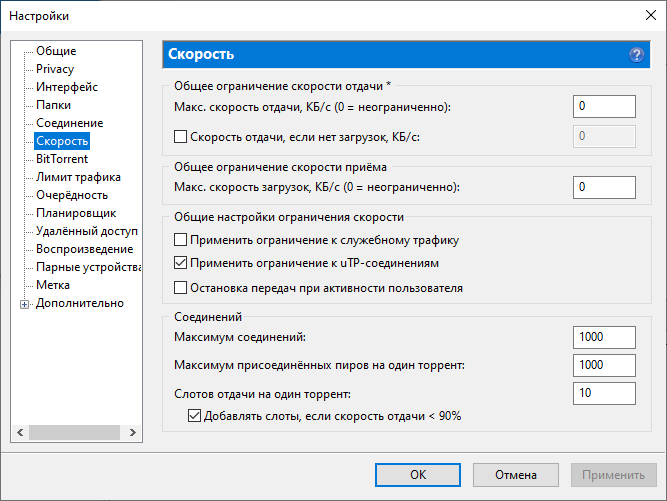Open the Общие settings section
This screenshot has height=501, width=667.
[x=56, y=51]
